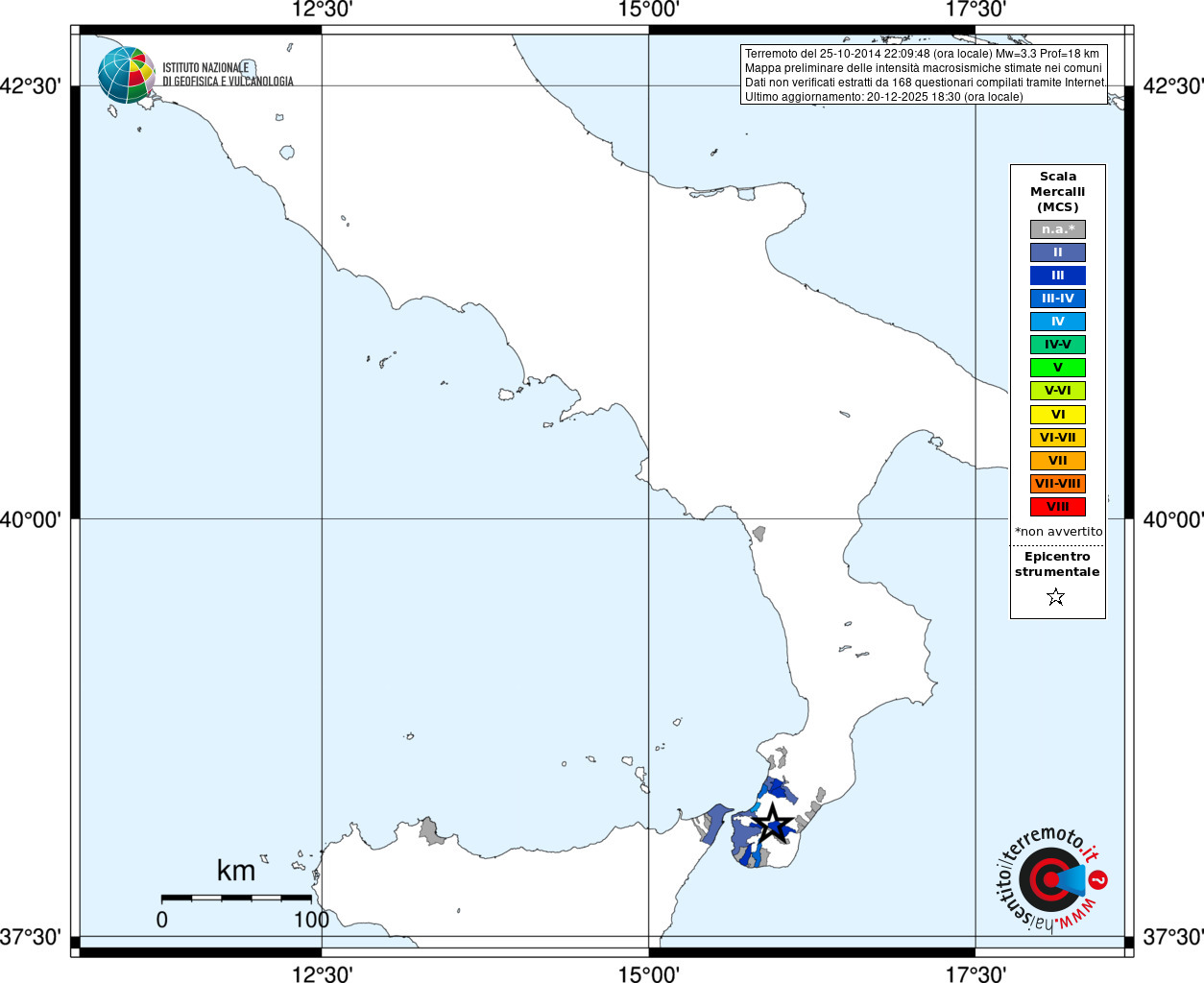Click the 'Epicentro strumentale' label
The image size is (1204, 983).
click(1057, 564)
